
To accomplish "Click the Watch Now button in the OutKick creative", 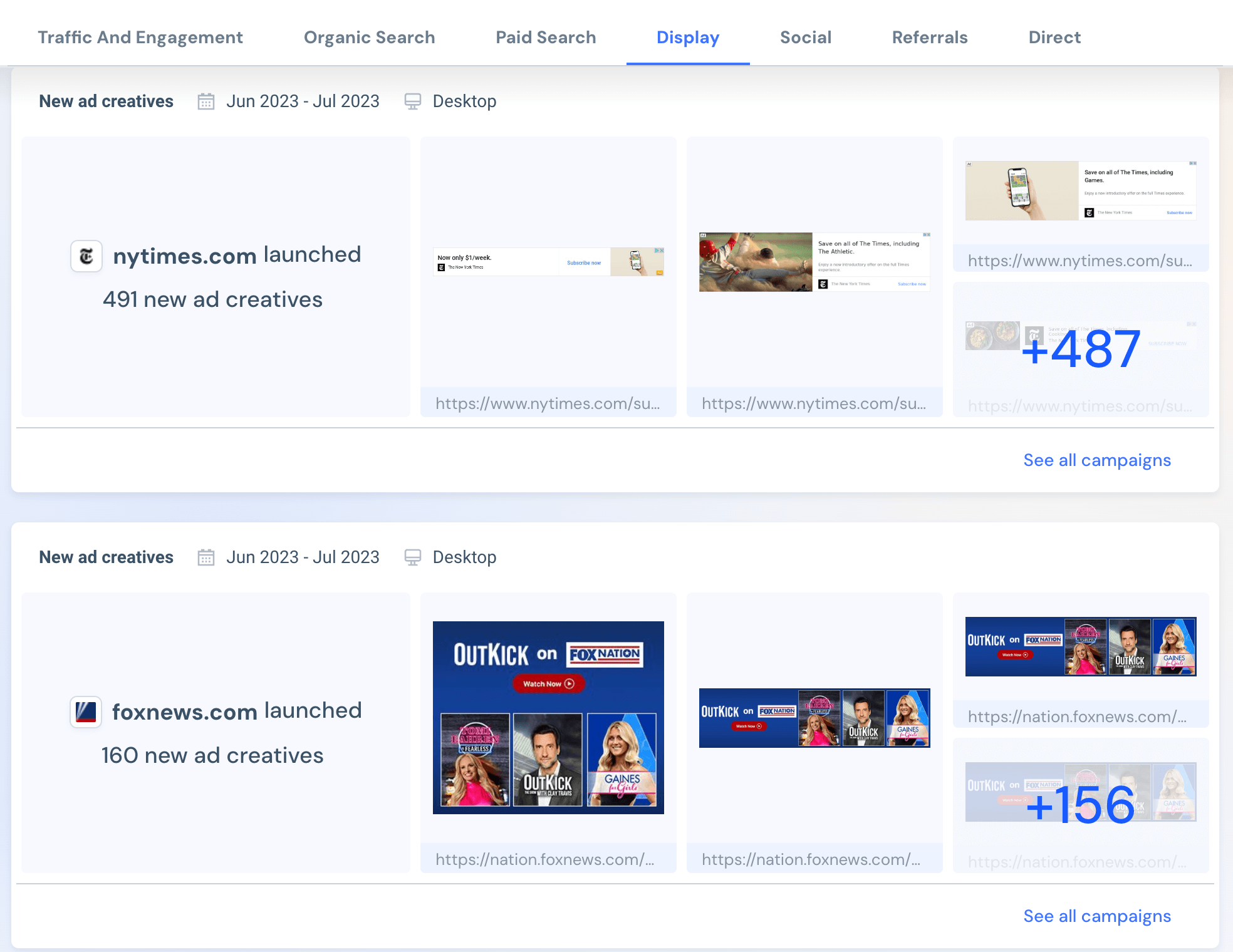I will [548, 683].
